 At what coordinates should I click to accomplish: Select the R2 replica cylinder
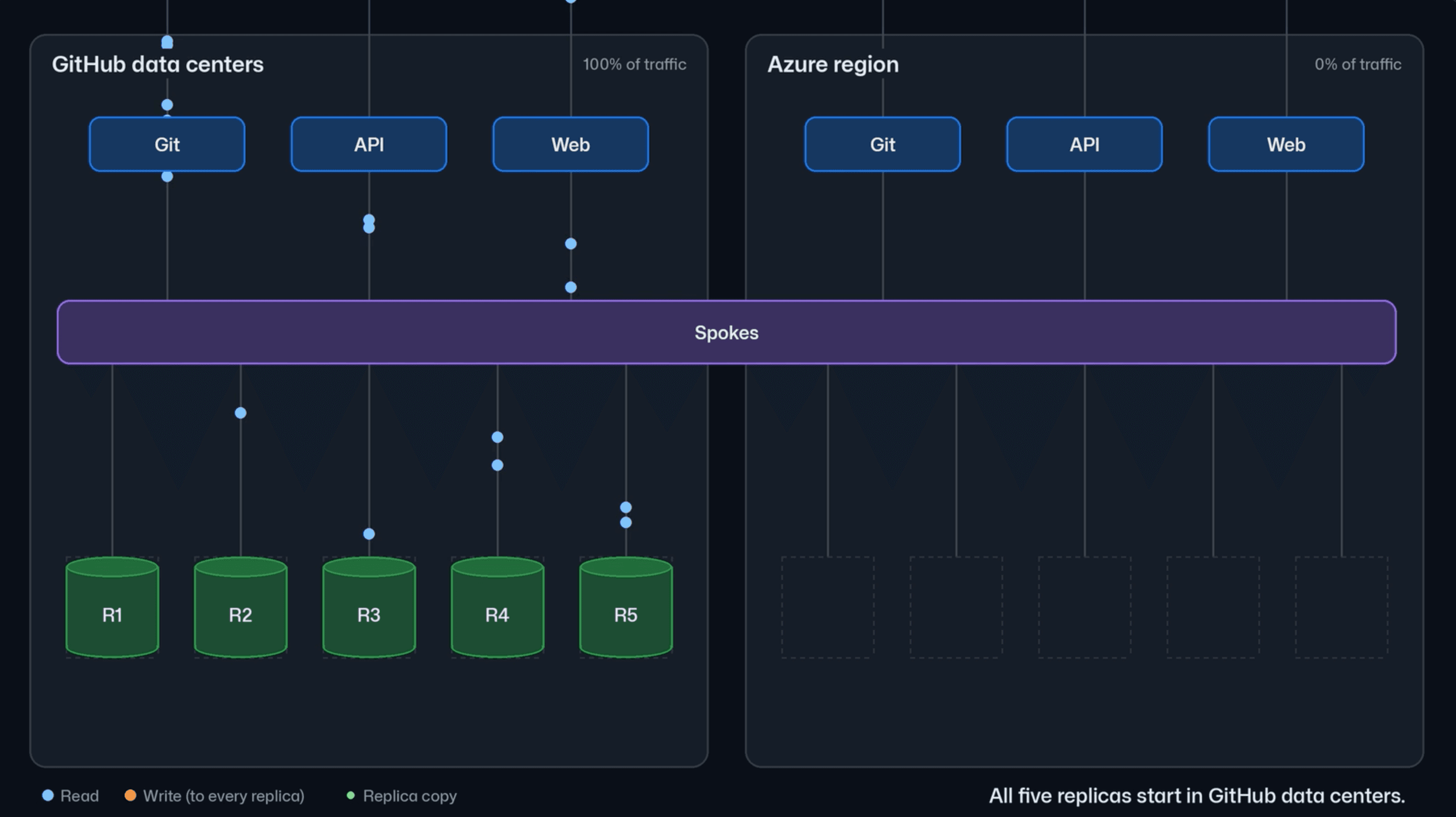[x=240, y=607]
